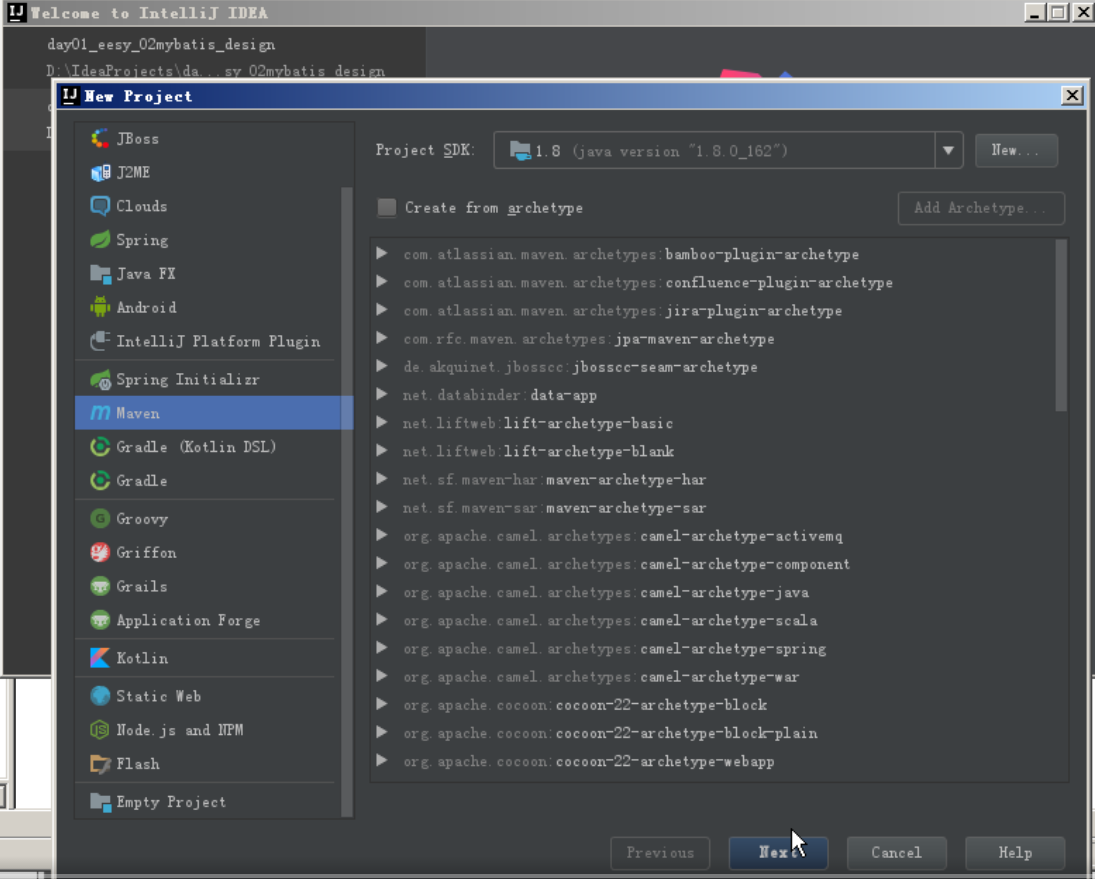Select the maven-archetype-sar row
1095x879 pixels.
[x=713, y=508]
